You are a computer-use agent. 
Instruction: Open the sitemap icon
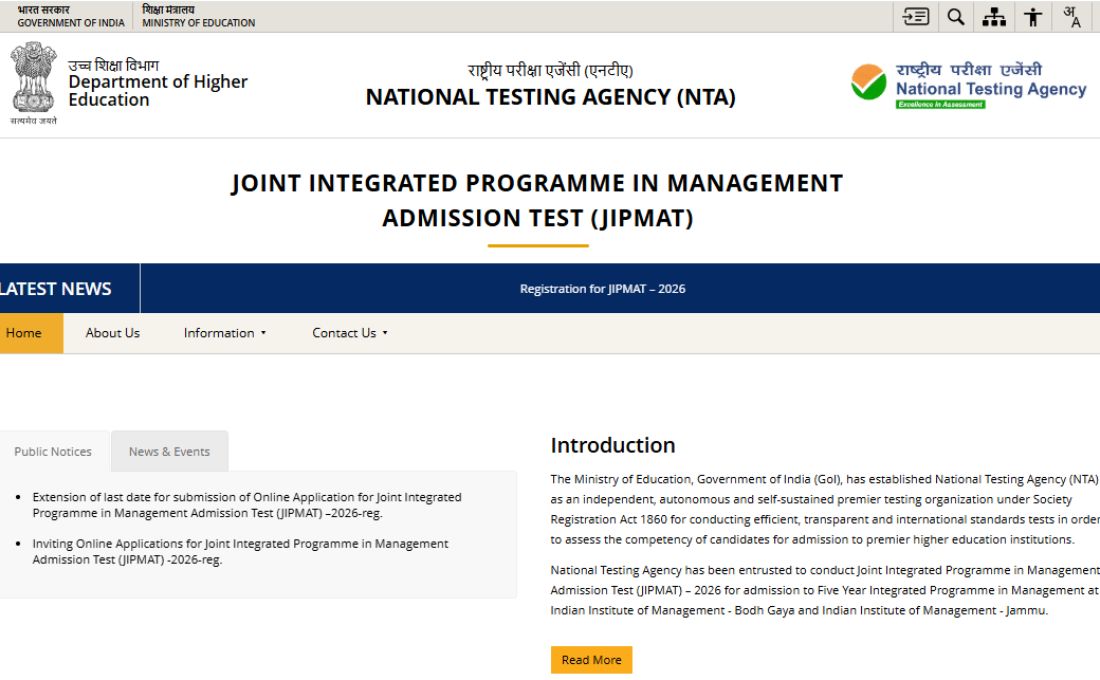[x=994, y=17]
